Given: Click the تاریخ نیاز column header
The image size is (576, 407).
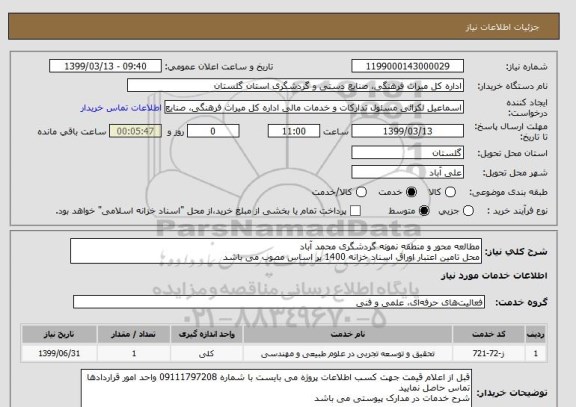Looking at the screenshot, I should coord(59,334).
